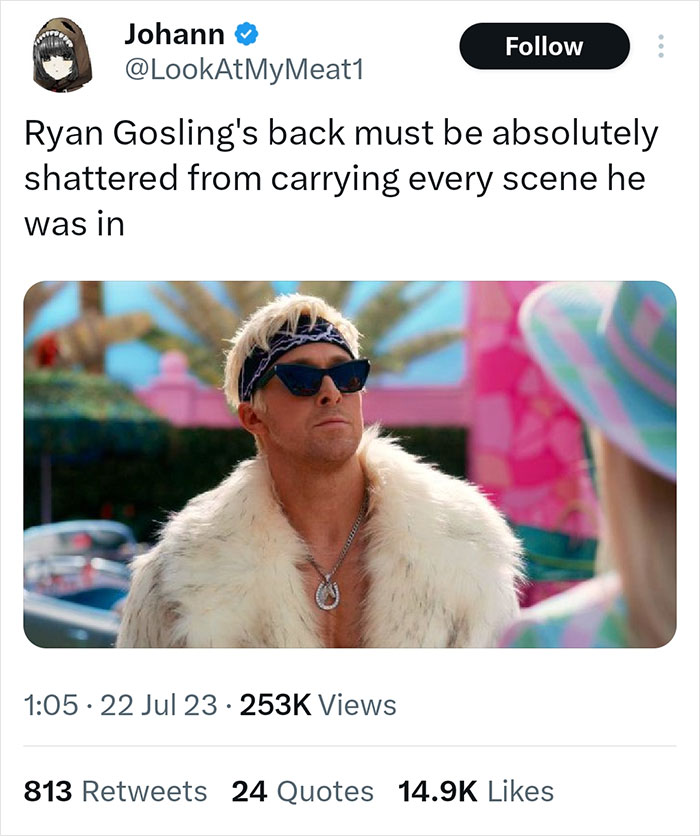Click Ken's sunglasses in the photo

320,378
